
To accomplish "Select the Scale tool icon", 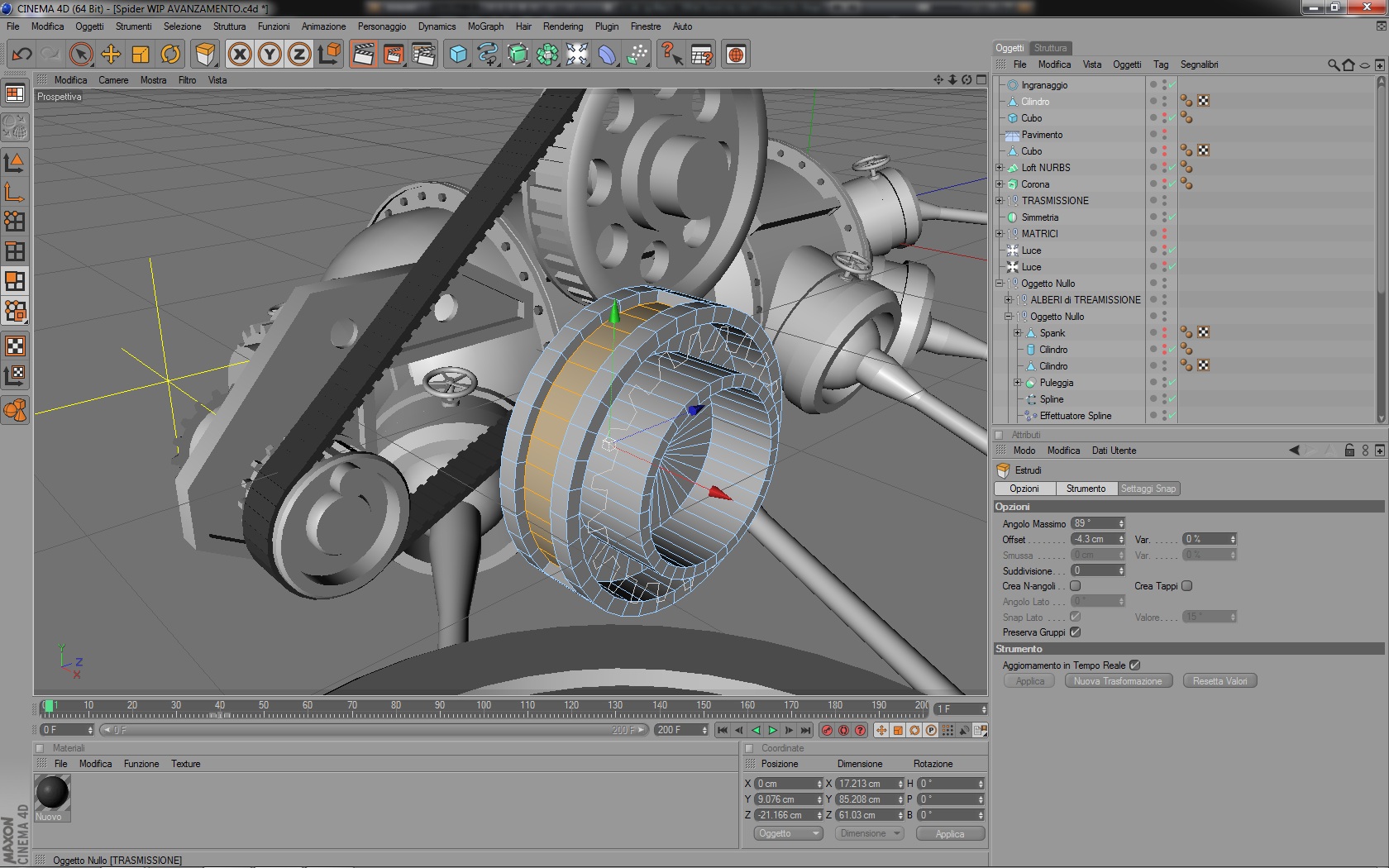I will click(x=141, y=55).
